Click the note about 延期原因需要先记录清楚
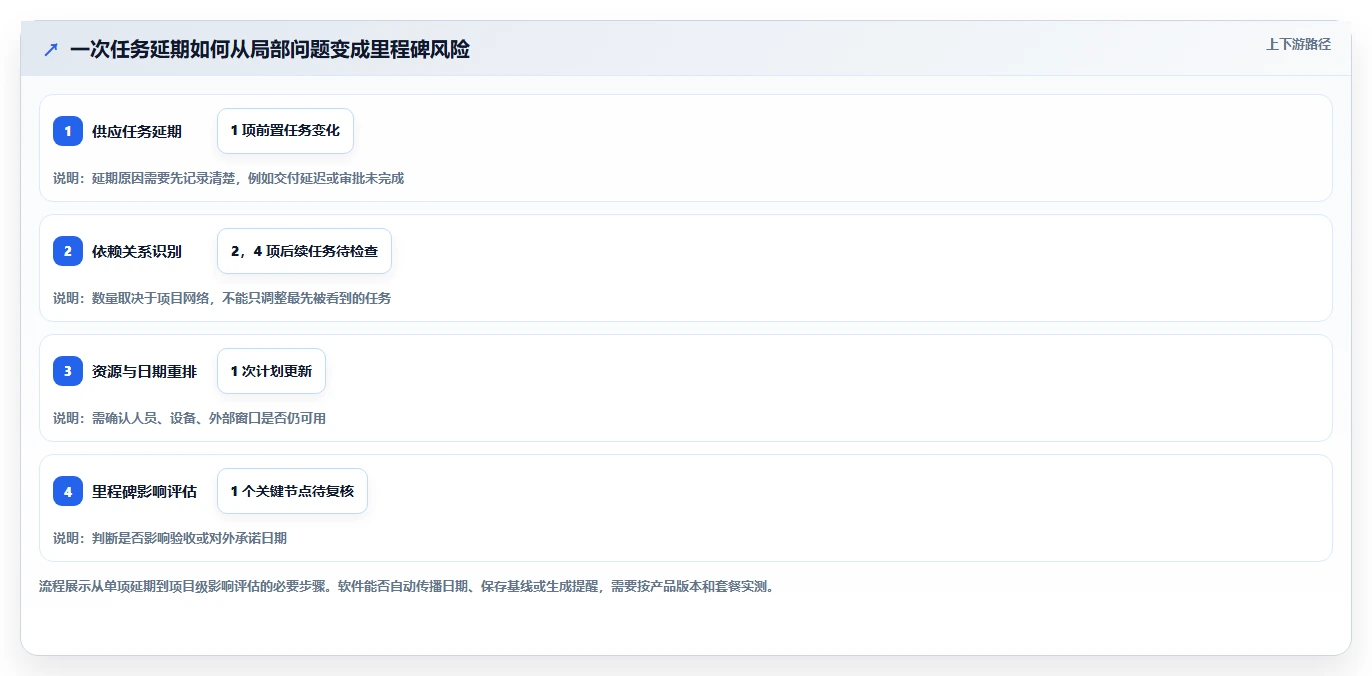Viewport: 1372px width, 676px height. coord(228,178)
